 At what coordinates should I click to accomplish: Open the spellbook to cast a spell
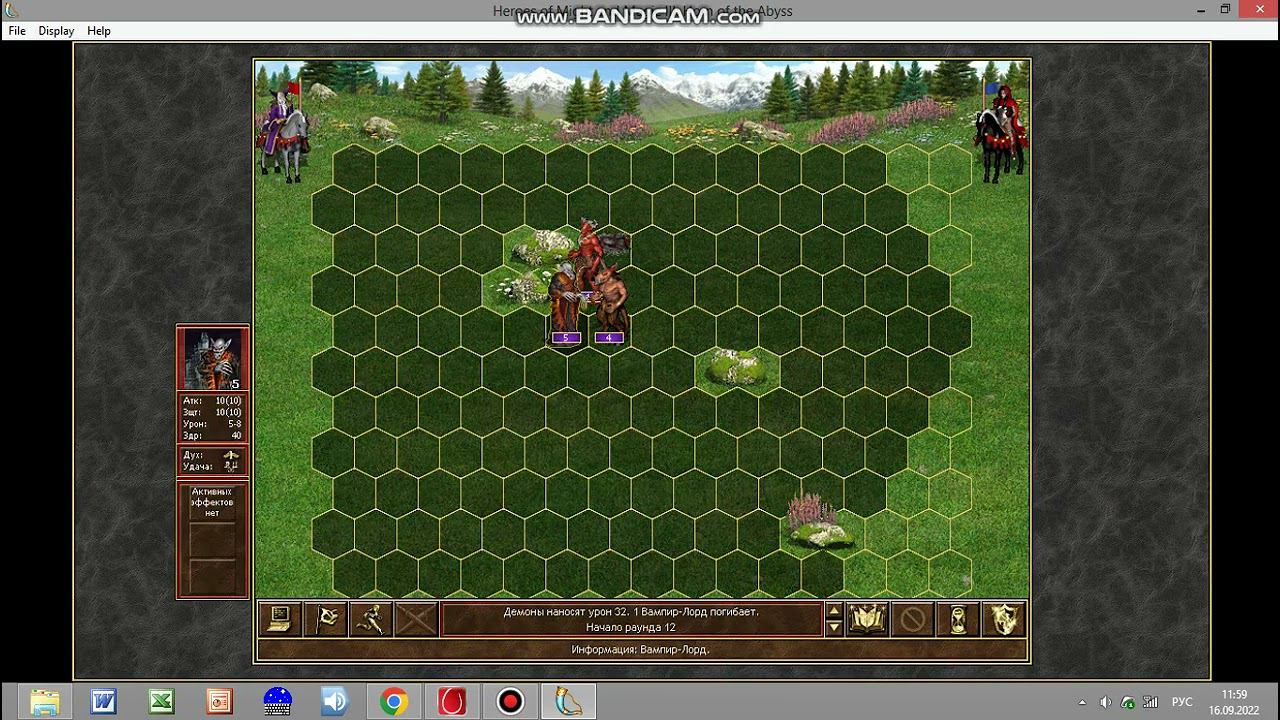tap(867, 620)
